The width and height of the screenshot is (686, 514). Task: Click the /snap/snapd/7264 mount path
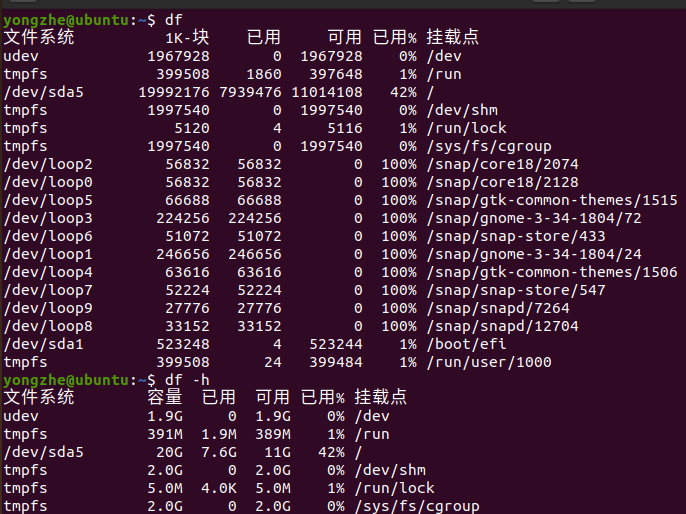click(x=498, y=308)
